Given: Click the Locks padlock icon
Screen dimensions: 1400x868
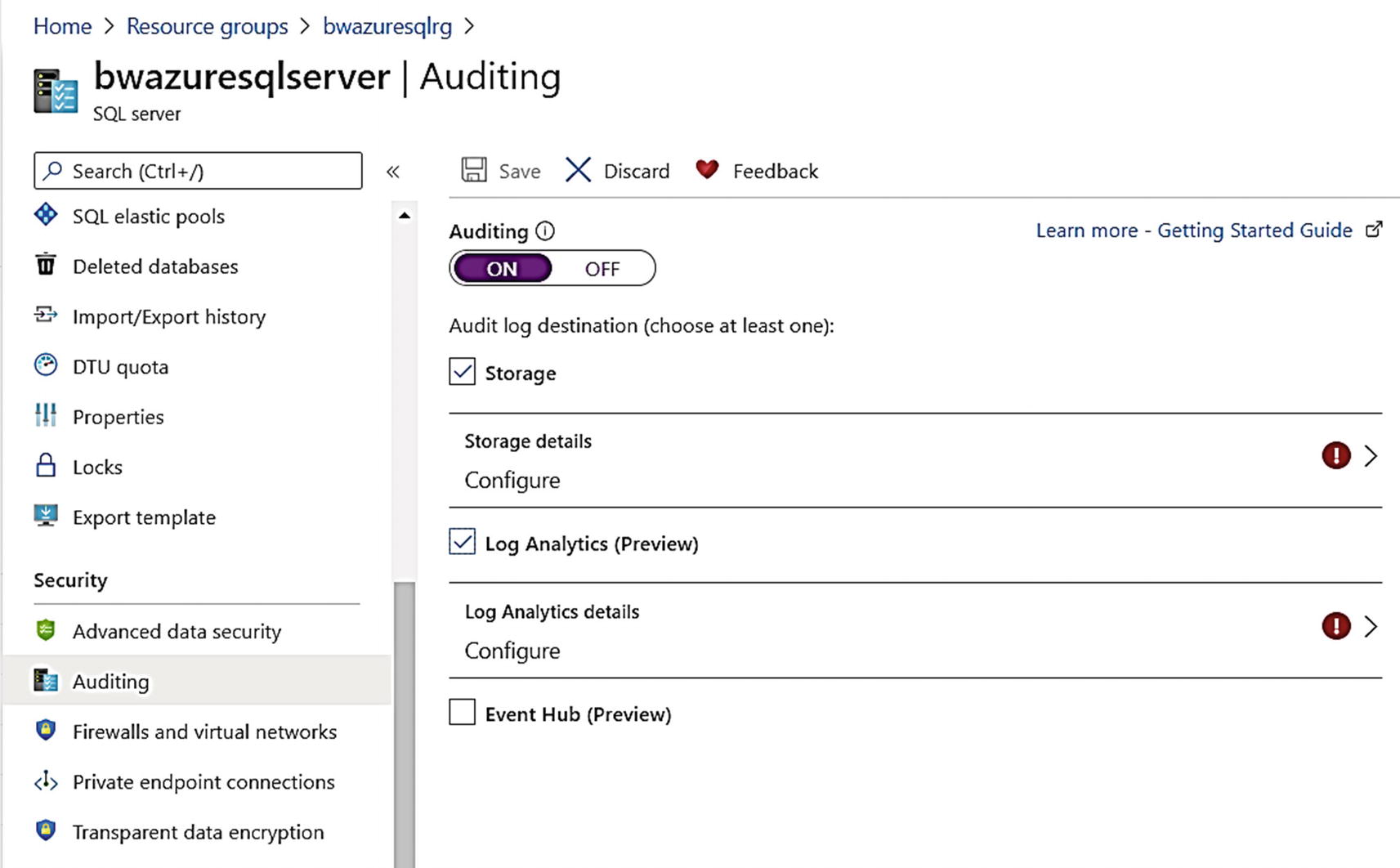Looking at the screenshot, I should (46, 465).
